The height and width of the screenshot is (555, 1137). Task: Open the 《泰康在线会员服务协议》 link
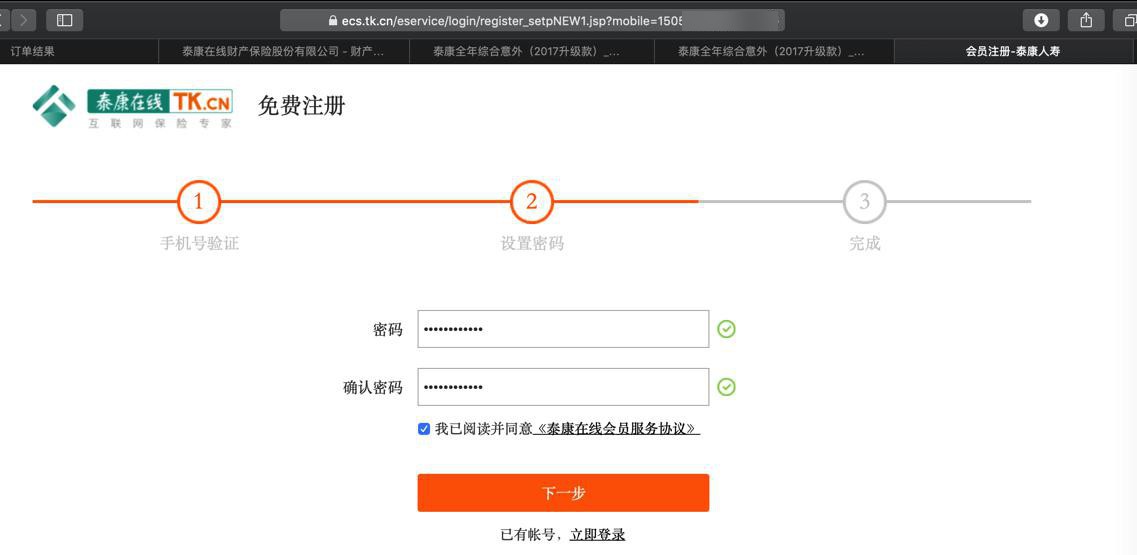click(616, 429)
